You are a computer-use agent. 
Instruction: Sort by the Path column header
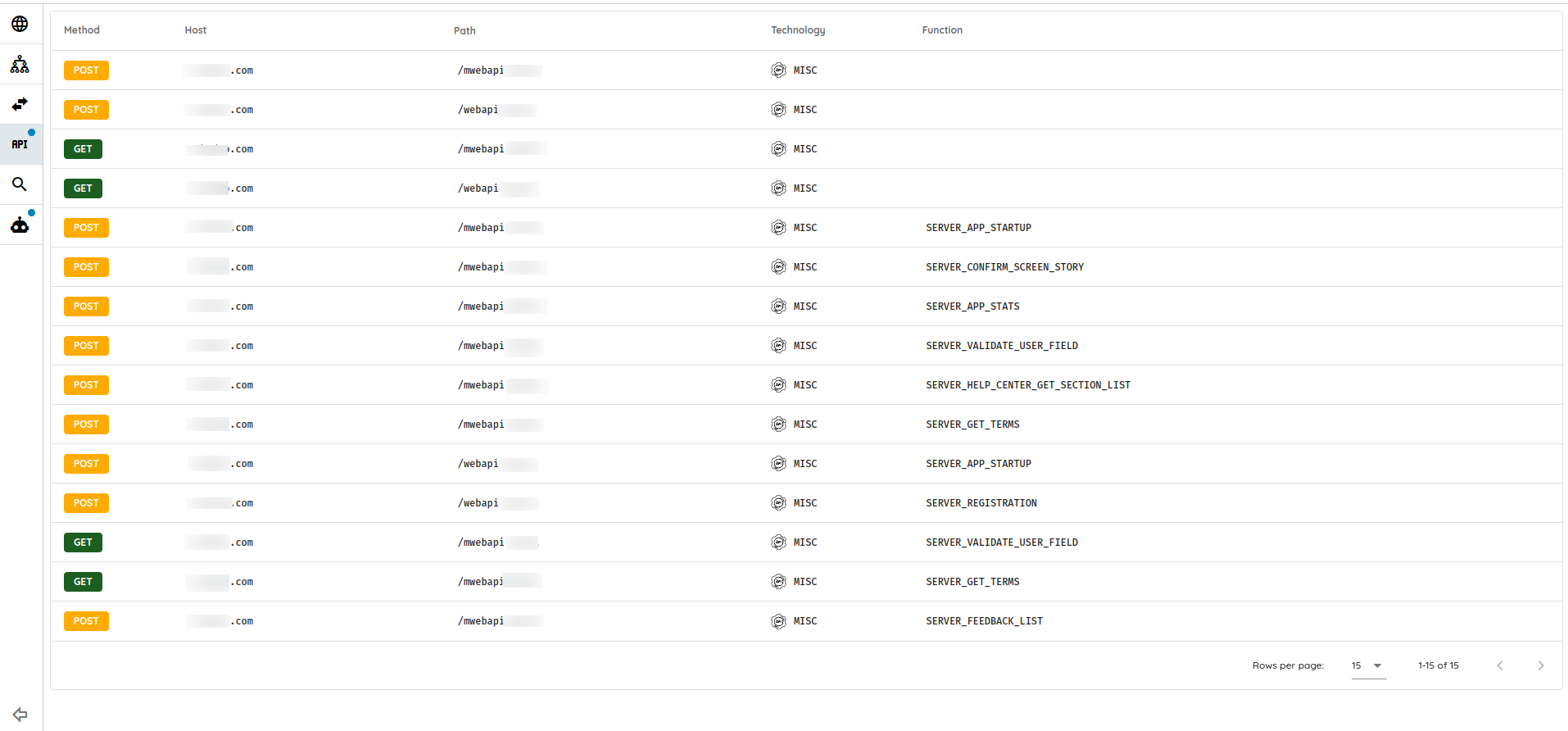(x=465, y=31)
